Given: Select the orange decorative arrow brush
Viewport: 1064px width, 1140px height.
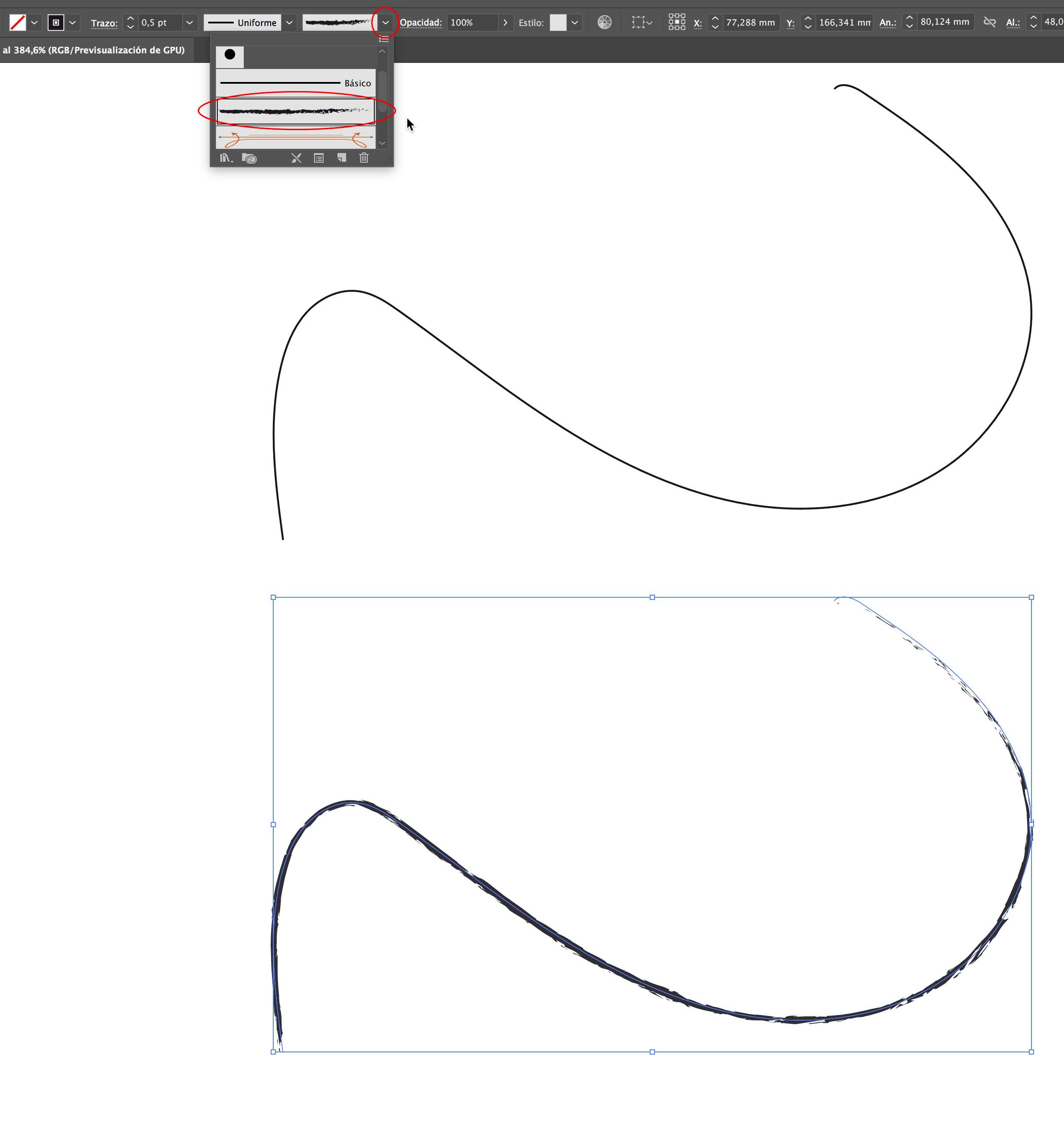Looking at the screenshot, I should [296, 138].
